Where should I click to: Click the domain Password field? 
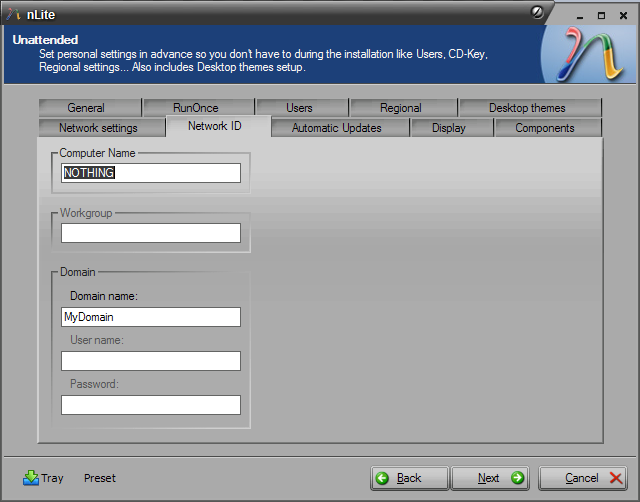pos(151,405)
